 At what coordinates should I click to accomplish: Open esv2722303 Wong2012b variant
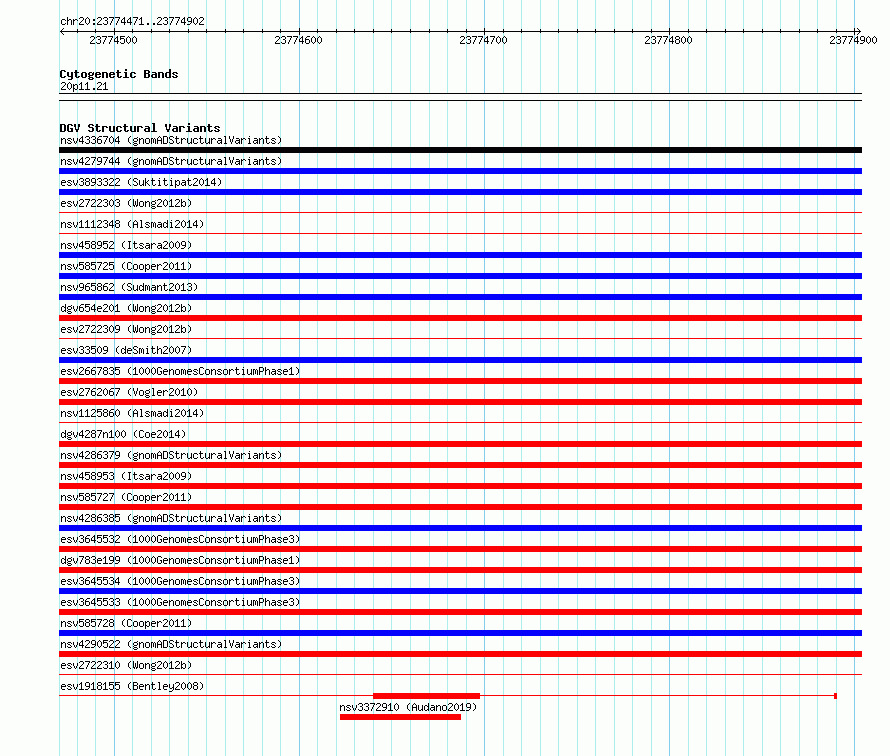point(126,203)
